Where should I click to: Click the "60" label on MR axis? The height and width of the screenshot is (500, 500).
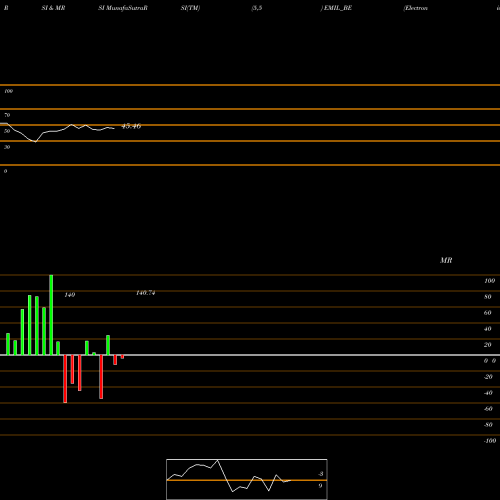tap(488, 313)
